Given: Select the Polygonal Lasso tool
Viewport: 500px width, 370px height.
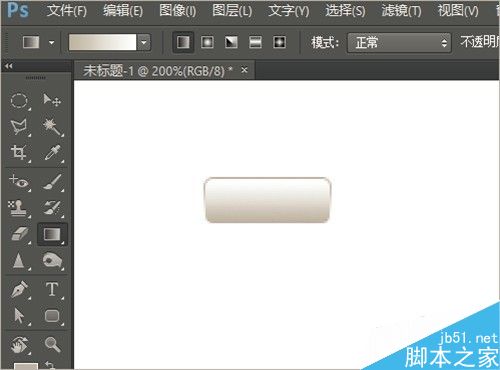Looking at the screenshot, I should point(19,127).
